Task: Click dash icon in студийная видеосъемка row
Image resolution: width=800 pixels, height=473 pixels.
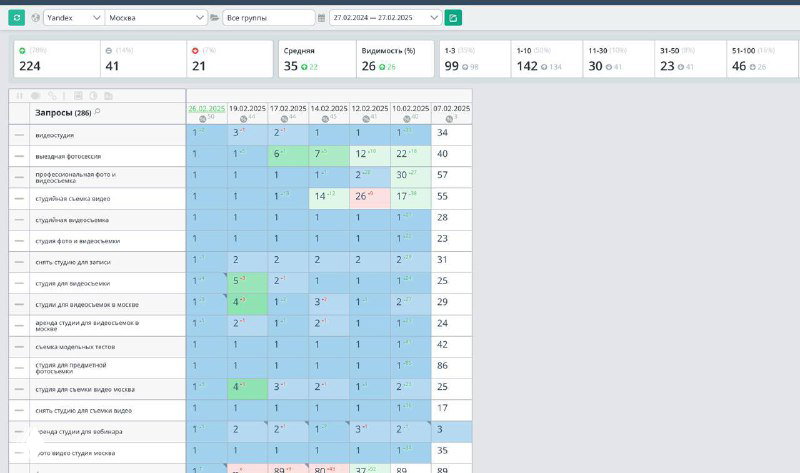Action: click(19, 220)
